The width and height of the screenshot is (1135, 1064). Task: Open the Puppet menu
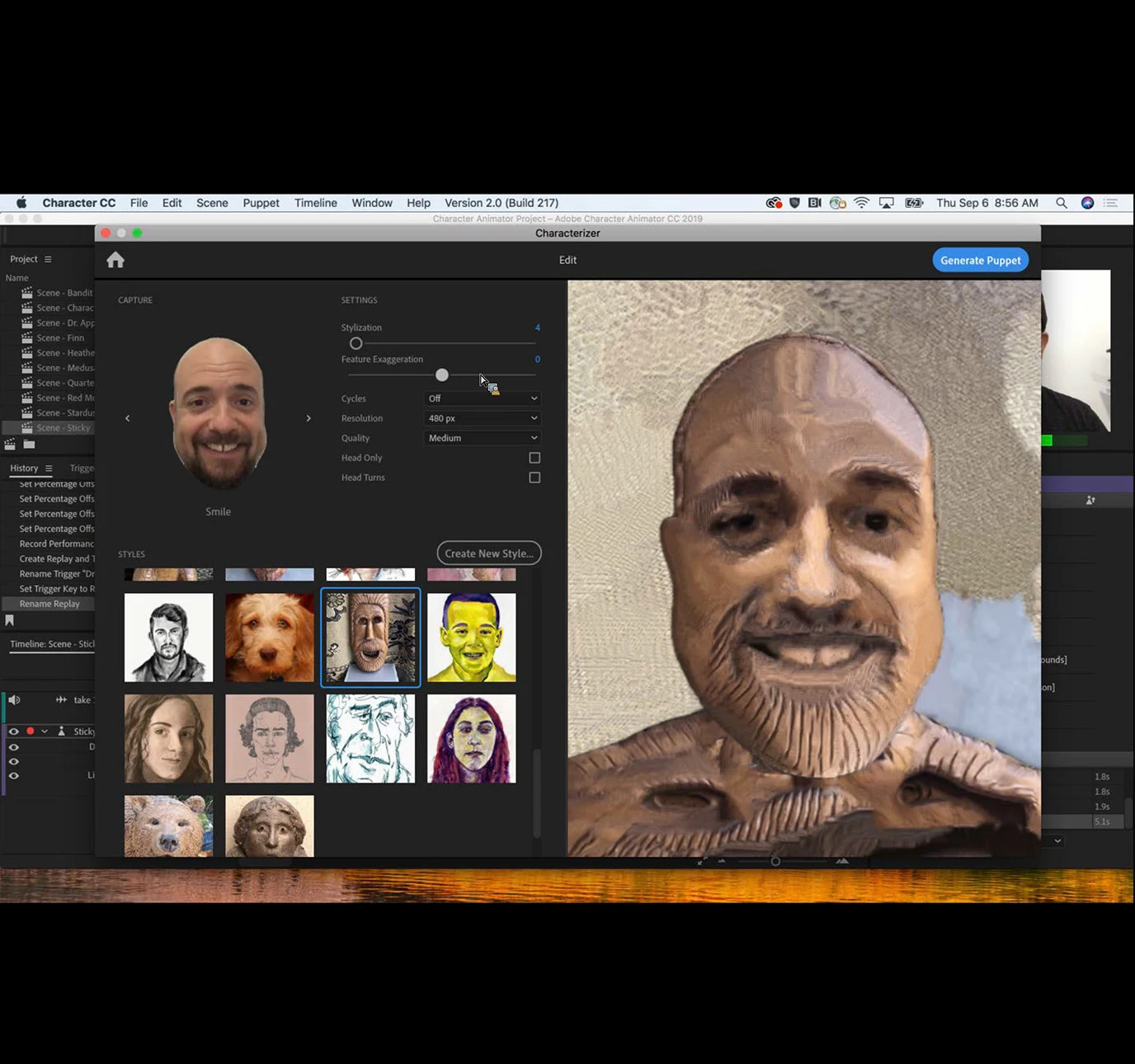pyautogui.click(x=261, y=203)
